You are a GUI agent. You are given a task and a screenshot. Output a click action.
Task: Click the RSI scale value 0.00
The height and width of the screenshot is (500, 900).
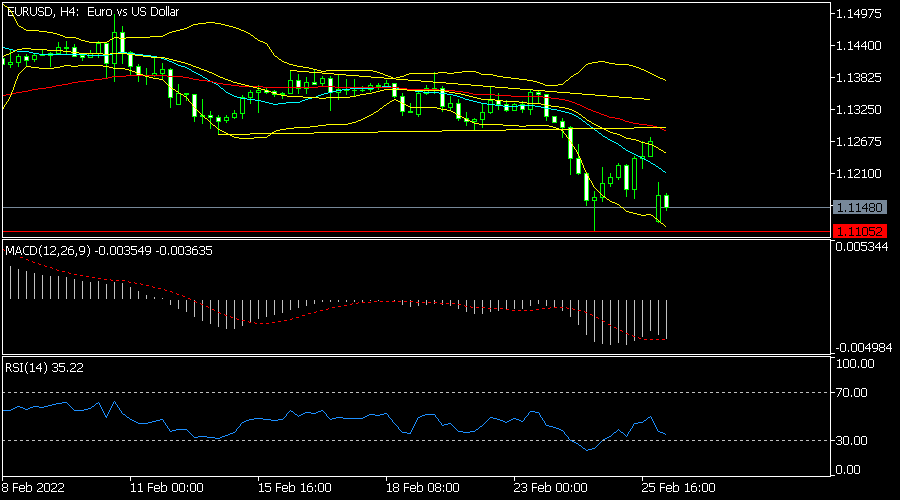pos(848,470)
